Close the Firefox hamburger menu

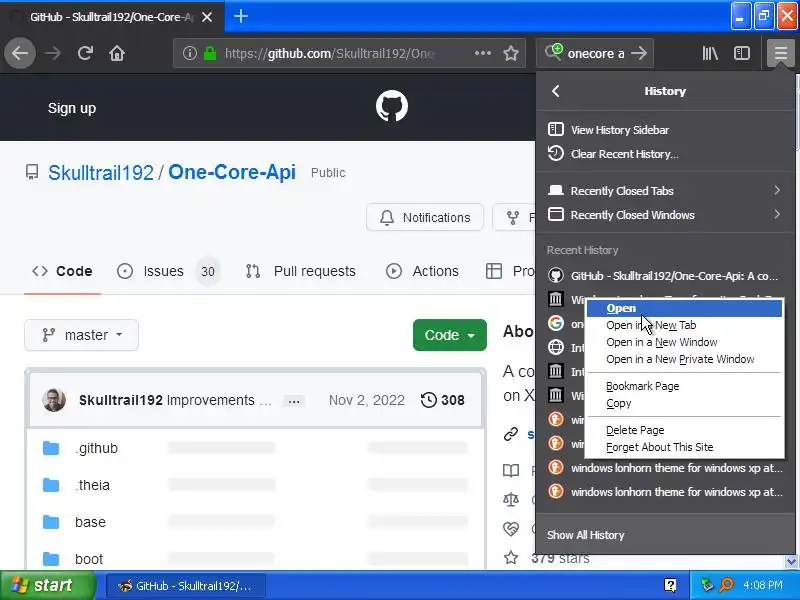point(780,53)
